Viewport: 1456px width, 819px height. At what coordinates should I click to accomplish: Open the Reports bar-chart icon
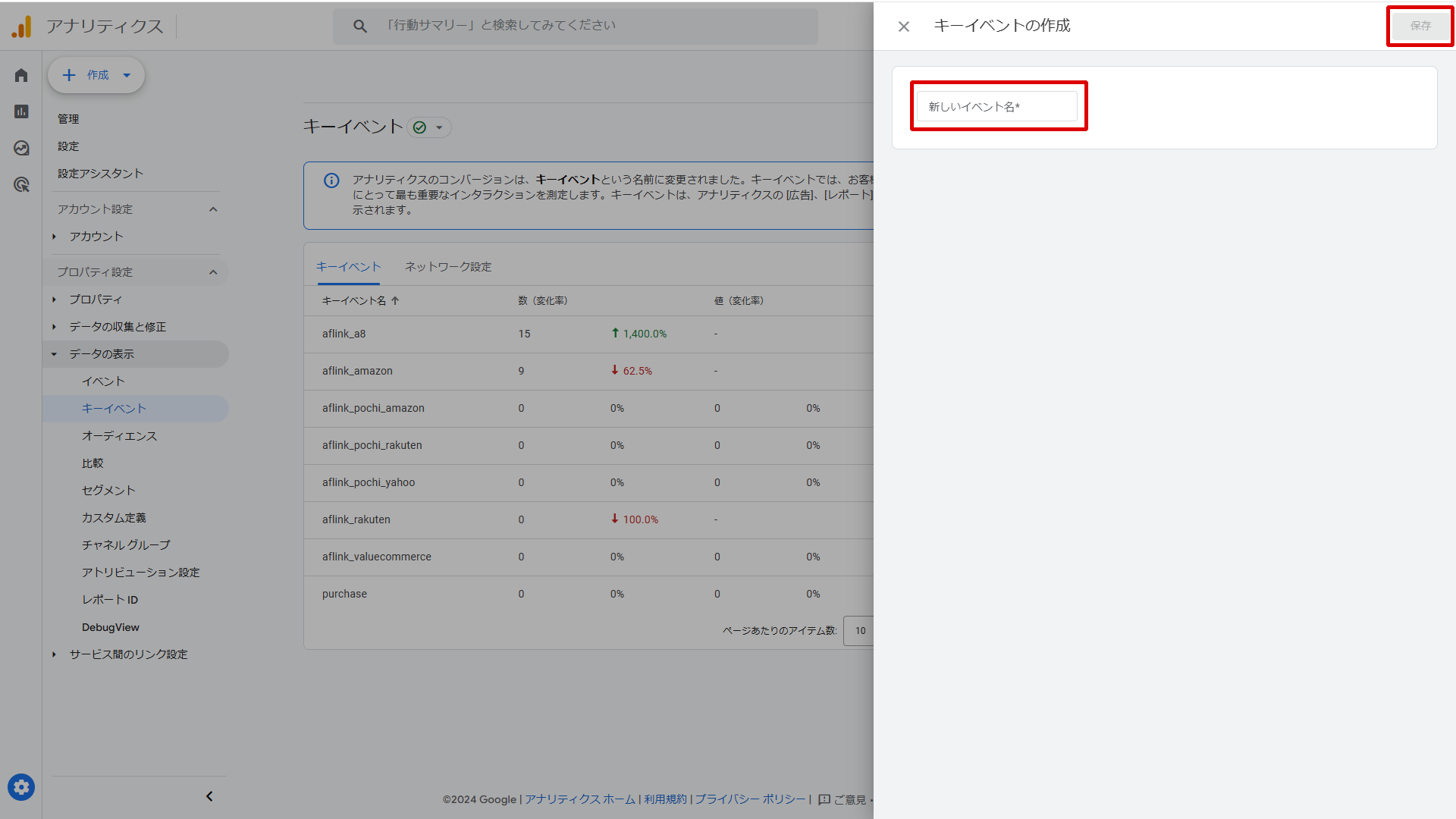click(21, 111)
